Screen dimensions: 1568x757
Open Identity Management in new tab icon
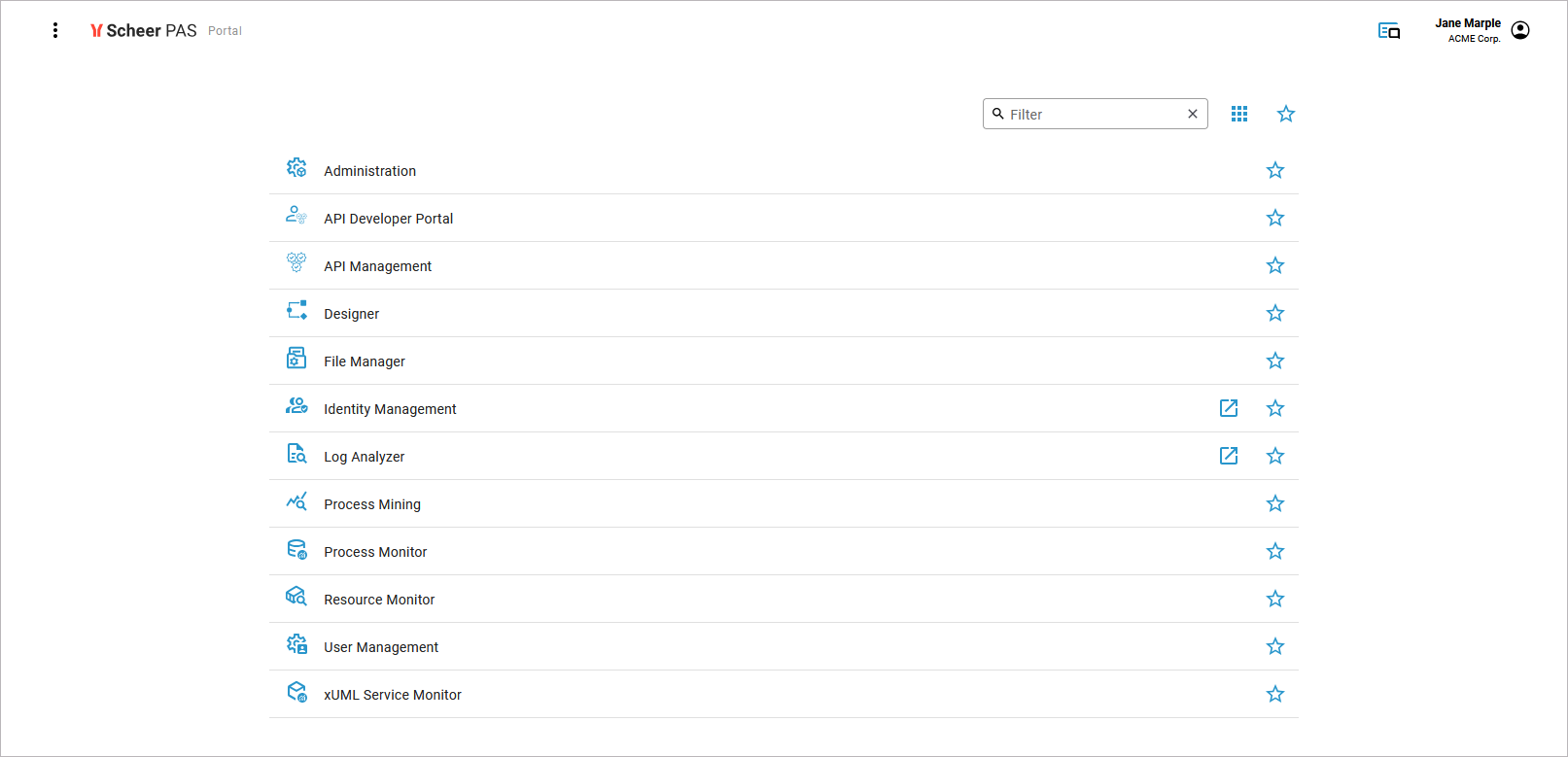1229,408
